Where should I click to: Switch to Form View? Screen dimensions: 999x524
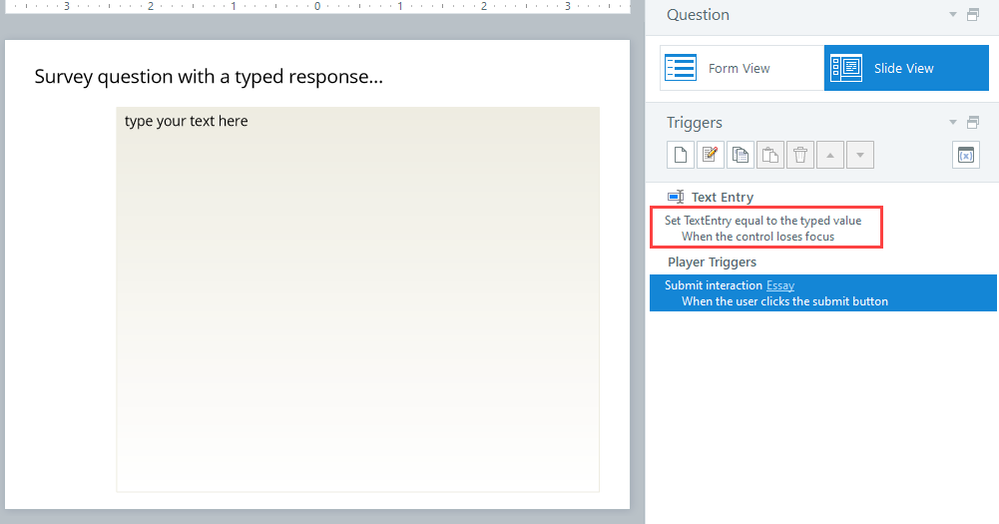pyautogui.click(x=741, y=68)
